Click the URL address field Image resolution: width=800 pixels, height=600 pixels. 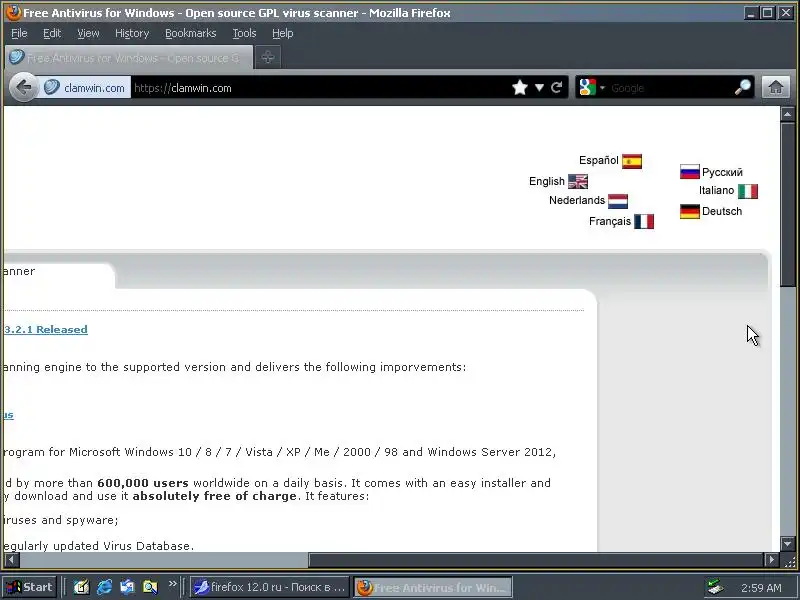coord(320,88)
